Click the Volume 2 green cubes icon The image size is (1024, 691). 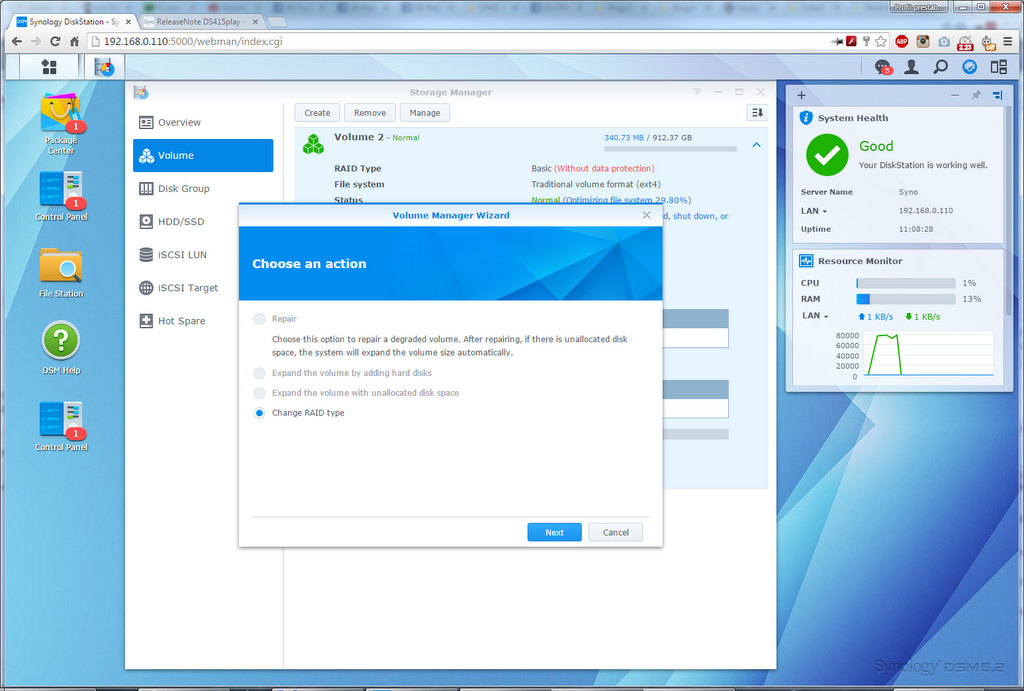point(313,144)
